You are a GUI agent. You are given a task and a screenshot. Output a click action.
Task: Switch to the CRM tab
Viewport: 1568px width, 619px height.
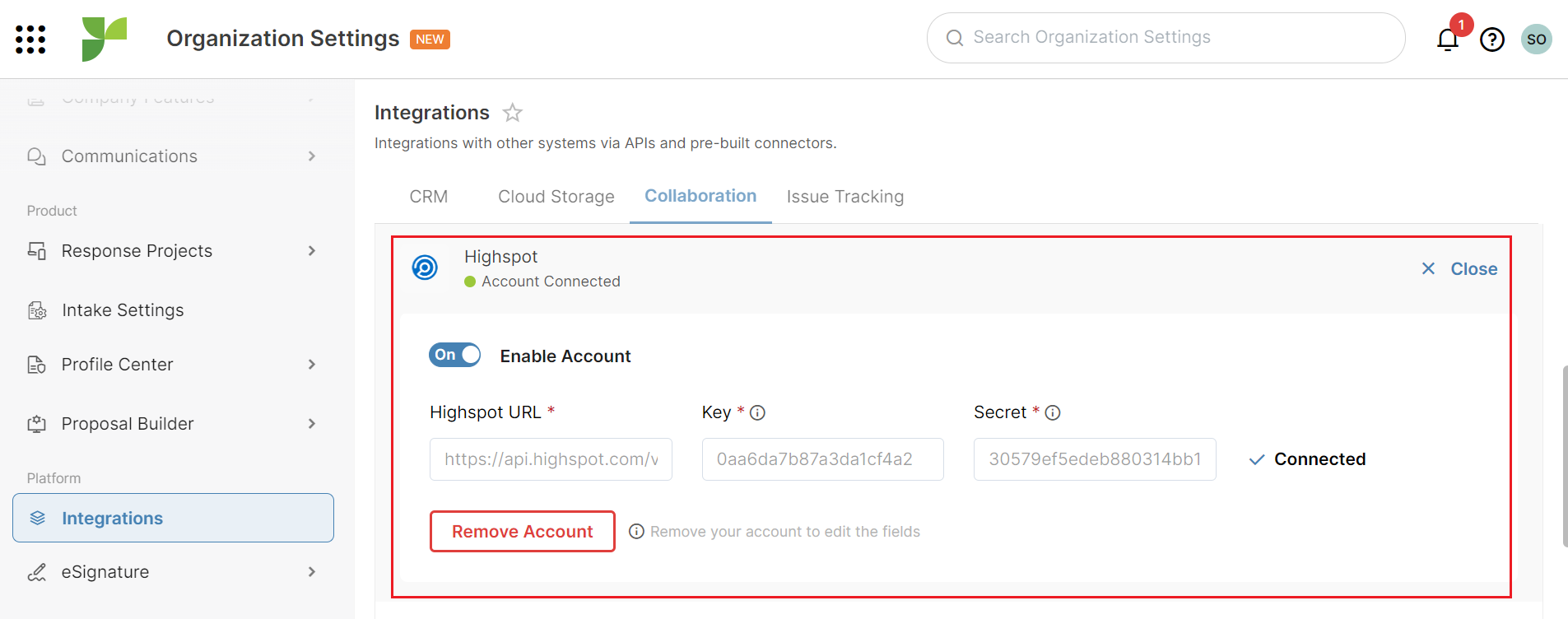pyautogui.click(x=429, y=197)
